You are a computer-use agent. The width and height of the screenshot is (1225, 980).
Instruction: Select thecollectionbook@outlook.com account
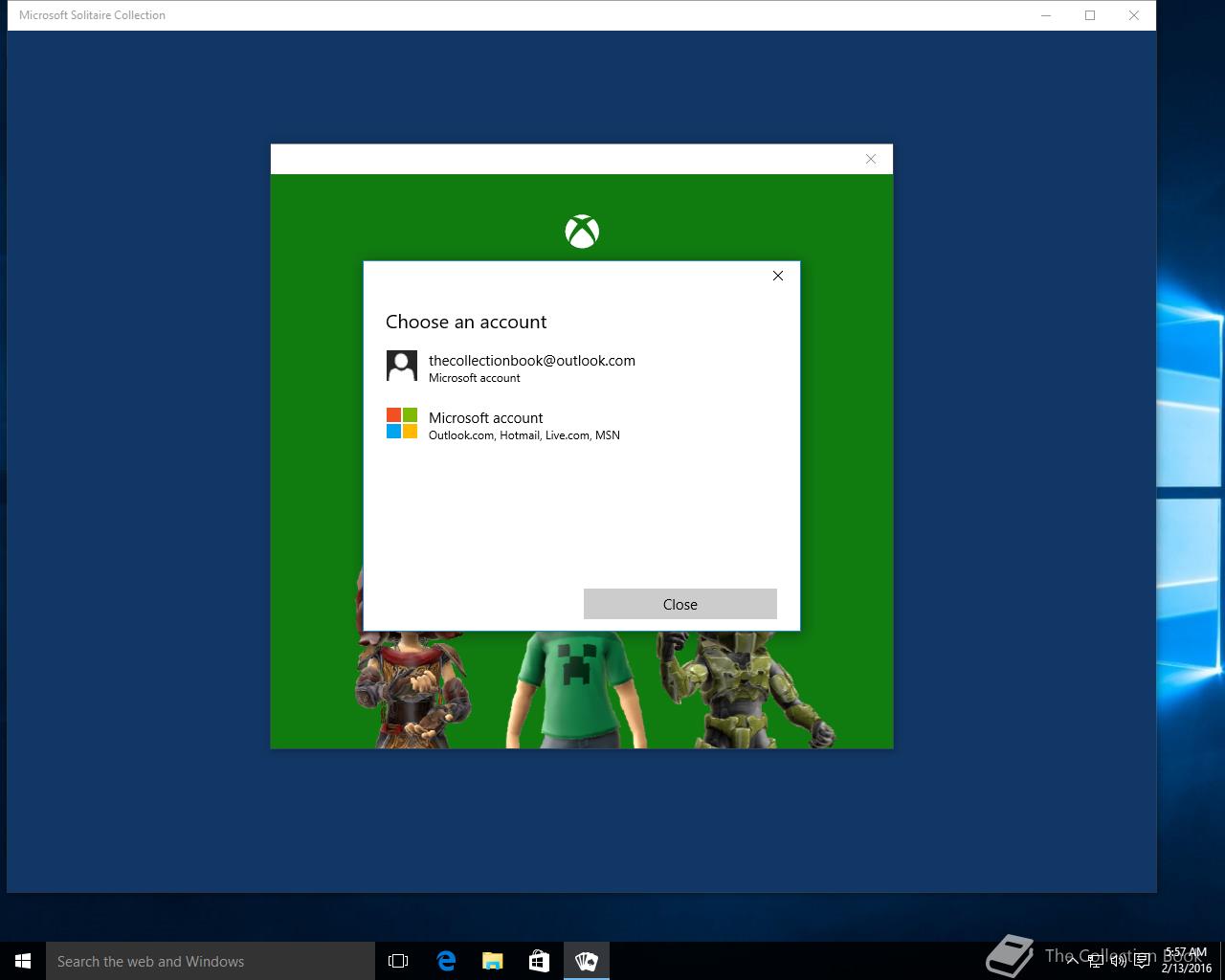tap(581, 367)
